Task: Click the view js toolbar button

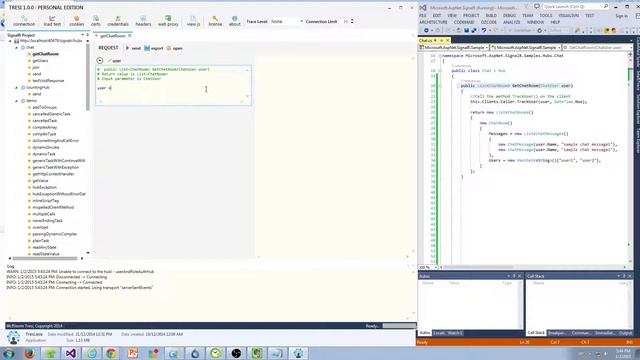Action: [193, 21]
